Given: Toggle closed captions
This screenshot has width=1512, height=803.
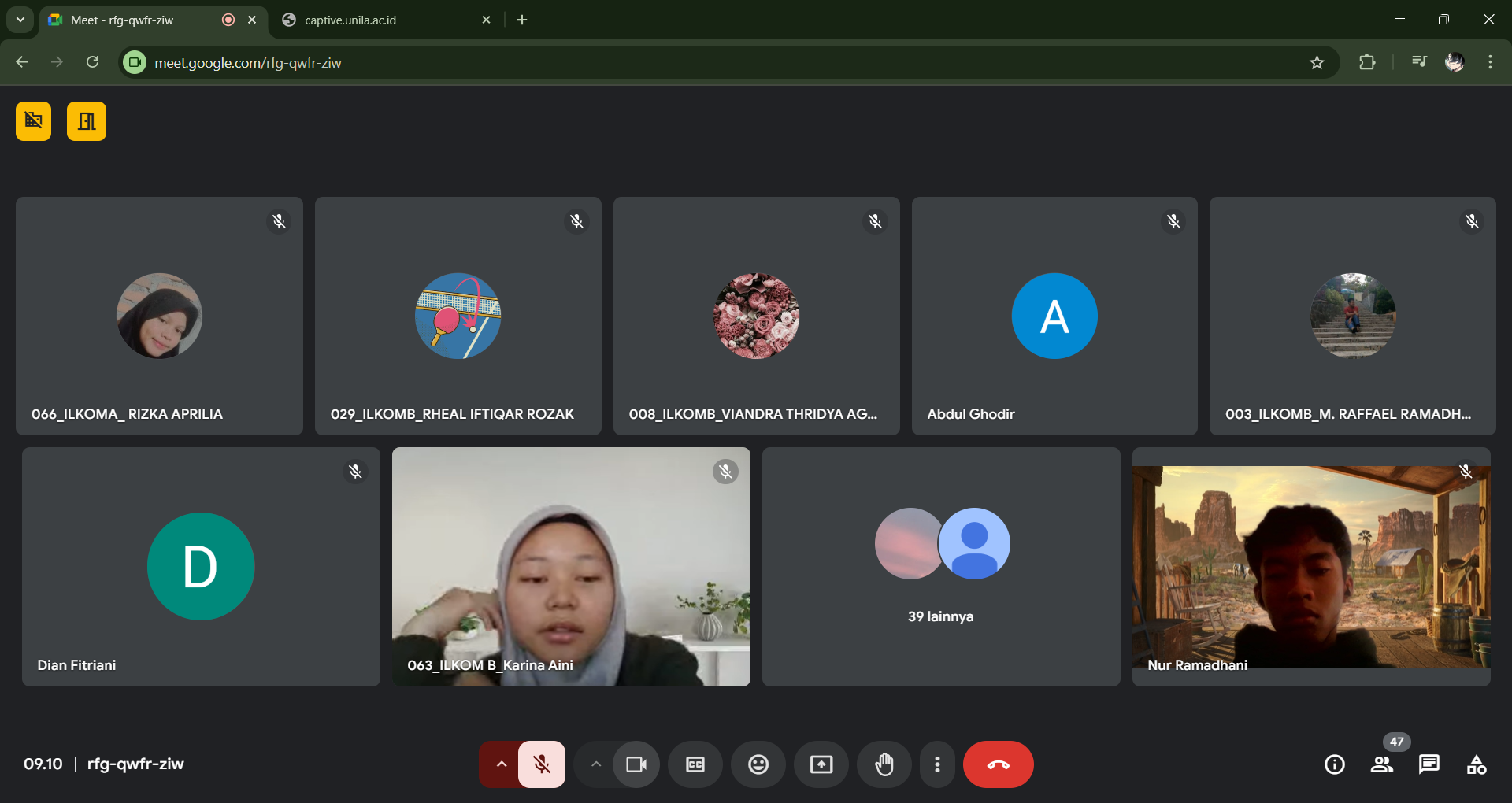Looking at the screenshot, I should pos(695,764).
